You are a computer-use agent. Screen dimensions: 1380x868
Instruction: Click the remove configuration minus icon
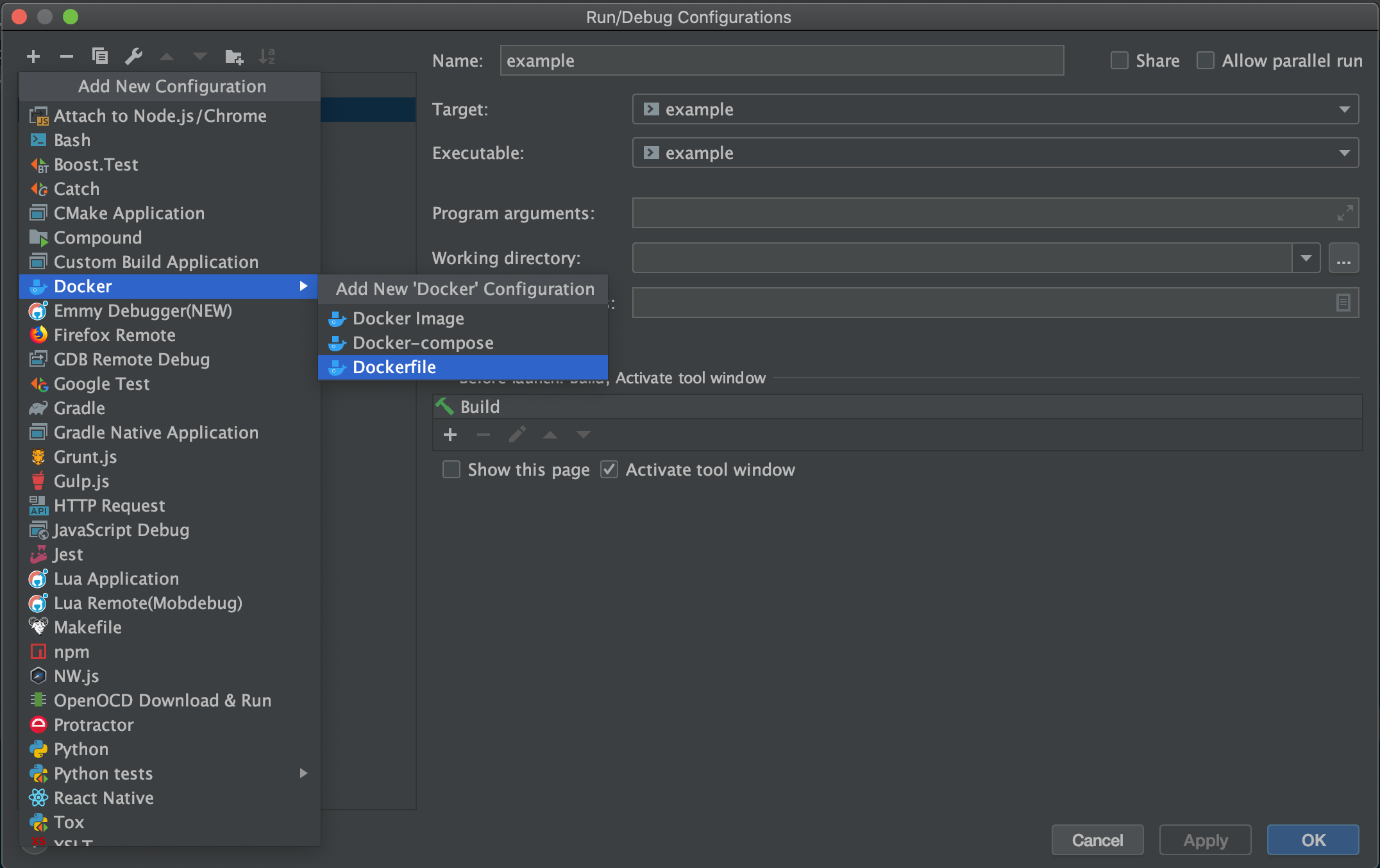tap(67, 57)
